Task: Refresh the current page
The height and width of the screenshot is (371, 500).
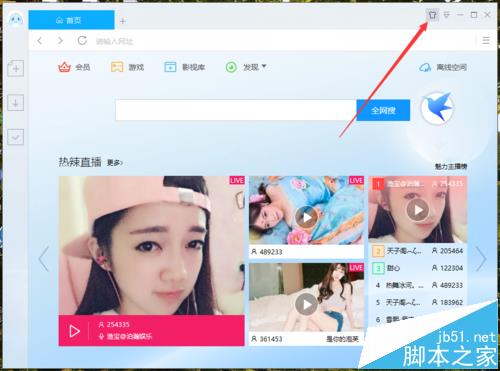Action: 82,41
